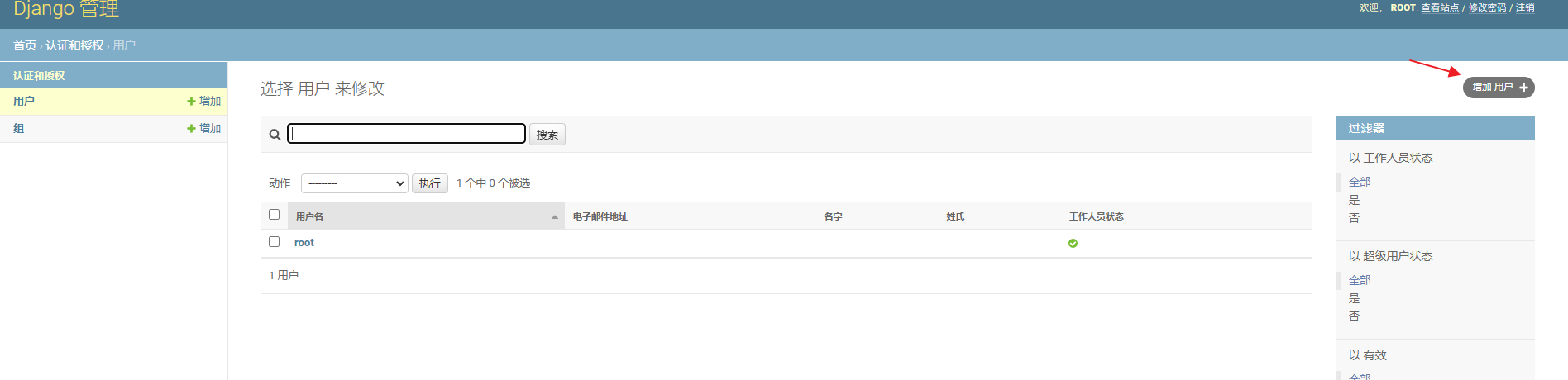Go to 首页 in breadcrumb
This screenshot has height=380, width=1568.
25,45
